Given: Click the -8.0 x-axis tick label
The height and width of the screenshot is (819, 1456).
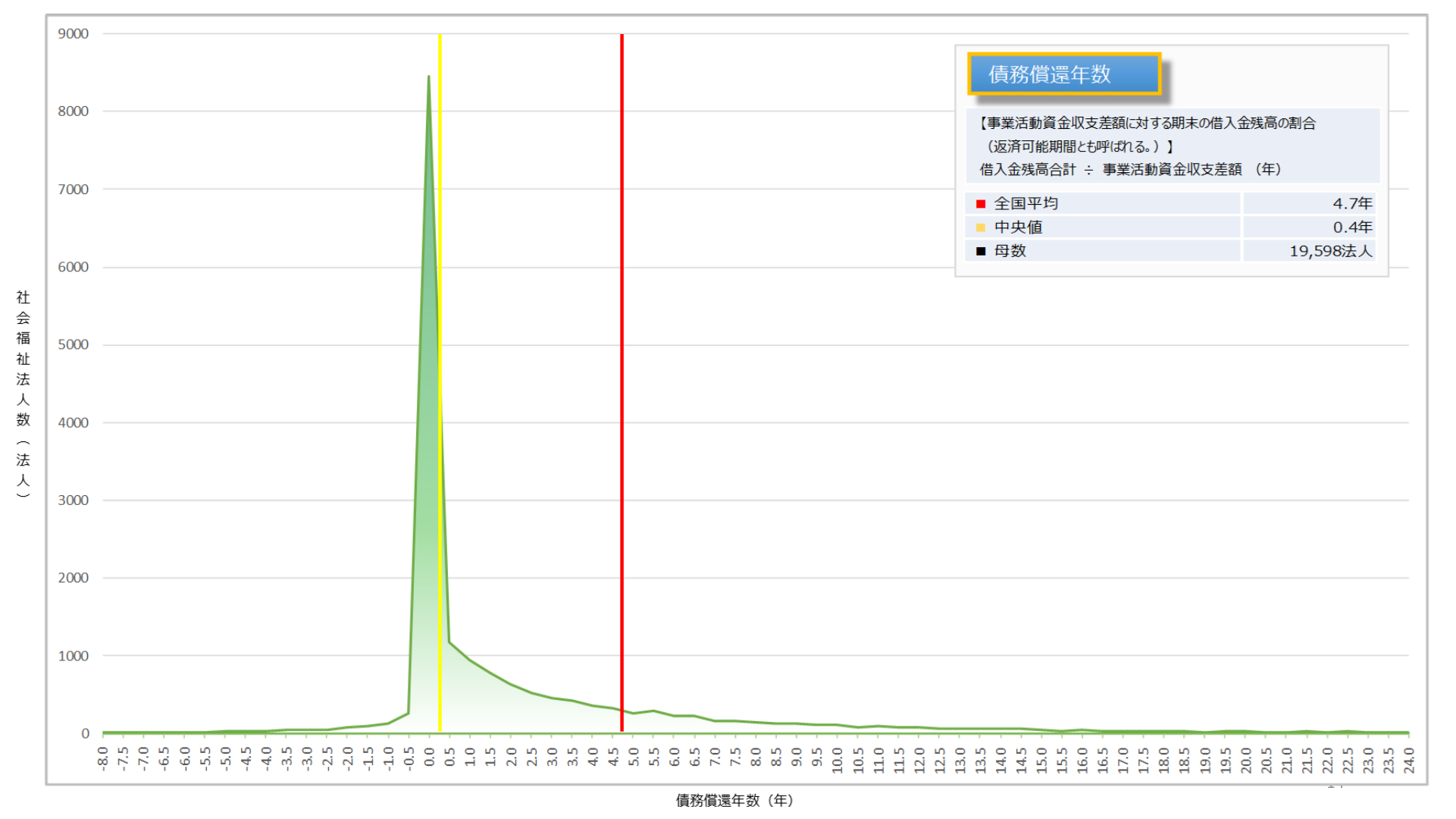Looking at the screenshot, I should (103, 758).
